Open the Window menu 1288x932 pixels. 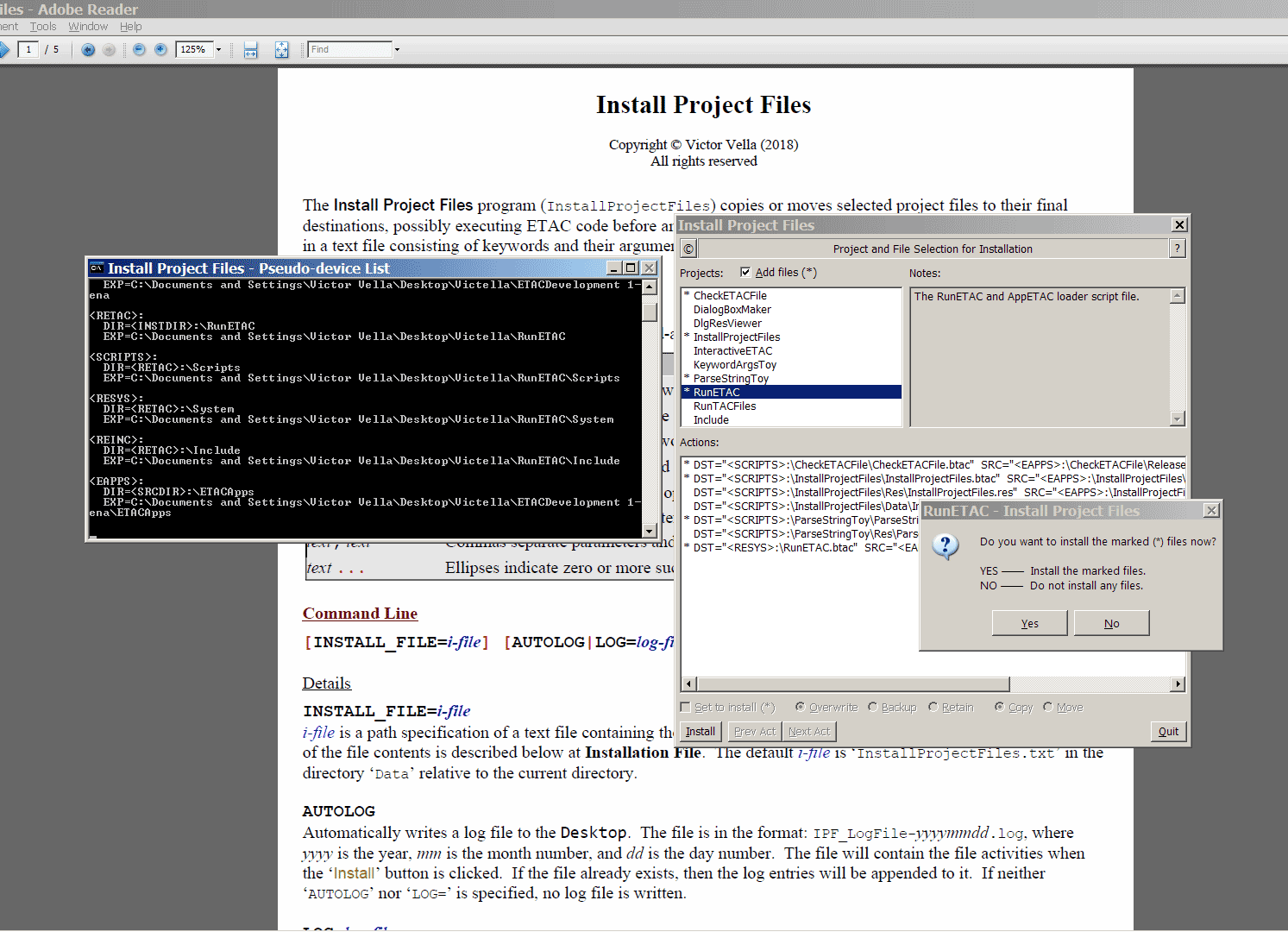pyautogui.click(x=88, y=27)
